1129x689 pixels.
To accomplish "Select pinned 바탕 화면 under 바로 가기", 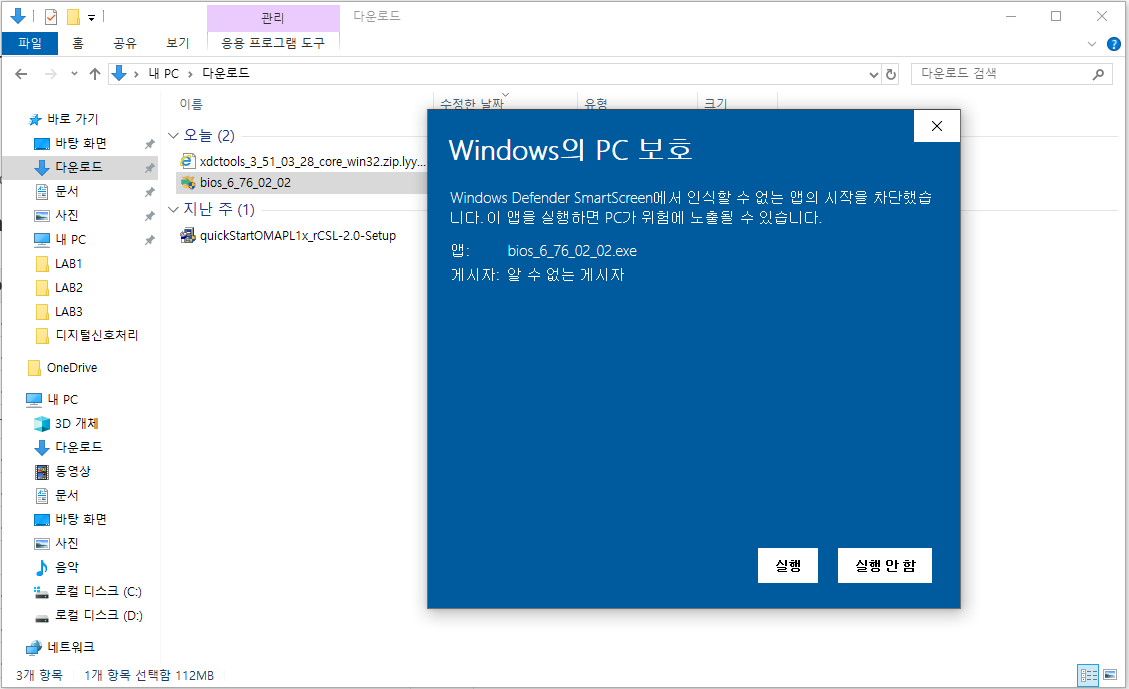I will (81, 143).
